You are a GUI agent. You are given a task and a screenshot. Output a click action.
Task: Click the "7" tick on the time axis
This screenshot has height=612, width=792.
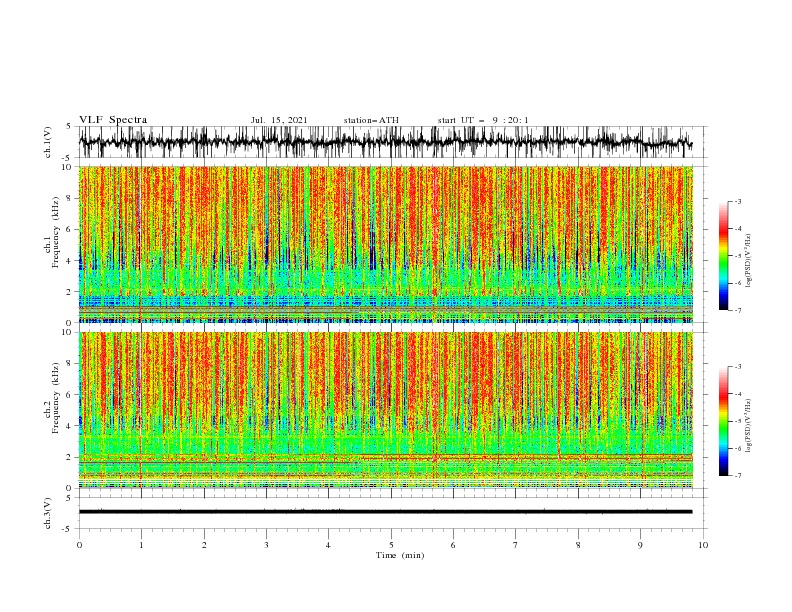tap(516, 545)
